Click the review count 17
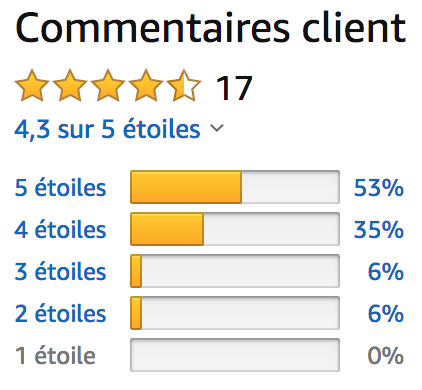422x390 pixels. click(234, 88)
